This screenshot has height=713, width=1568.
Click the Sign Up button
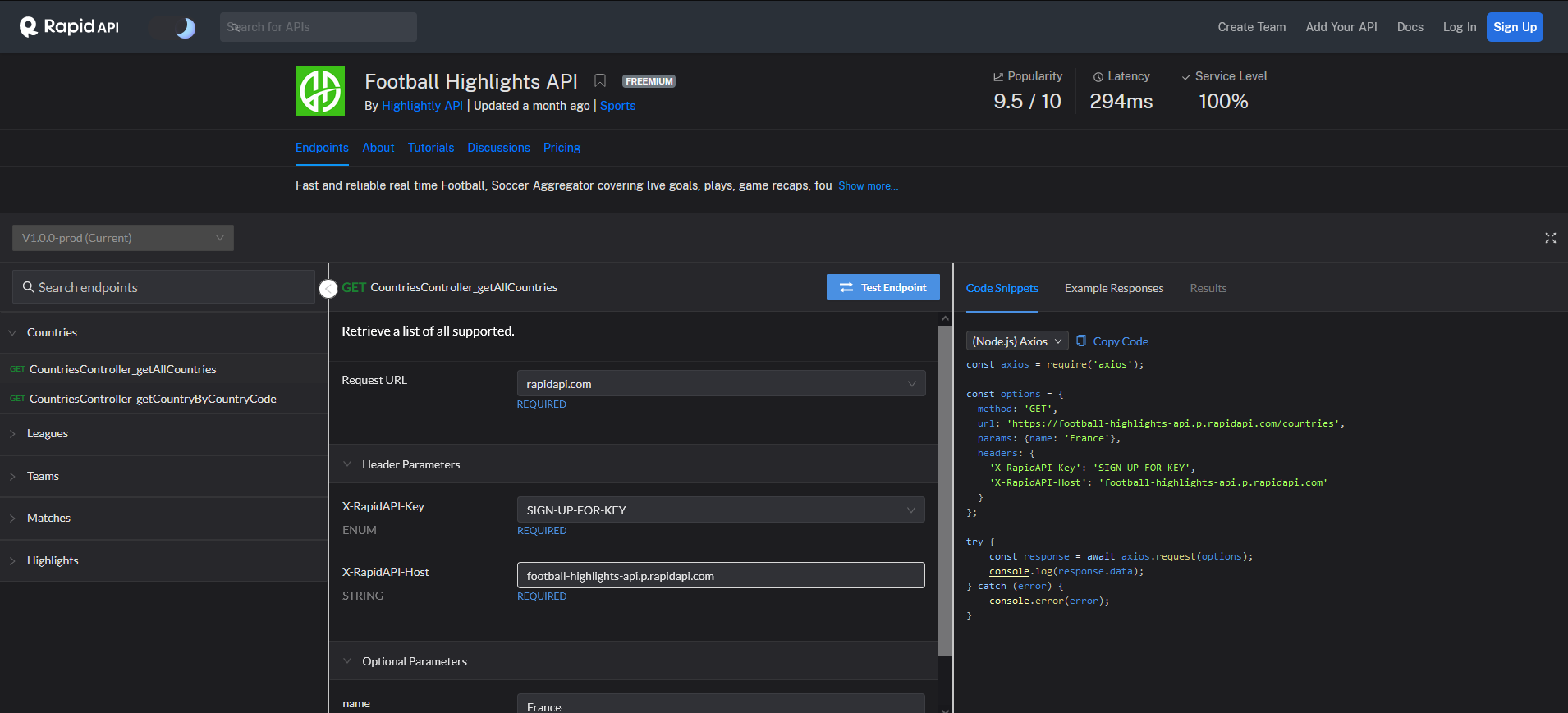pyautogui.click(x=1515, y=27)
